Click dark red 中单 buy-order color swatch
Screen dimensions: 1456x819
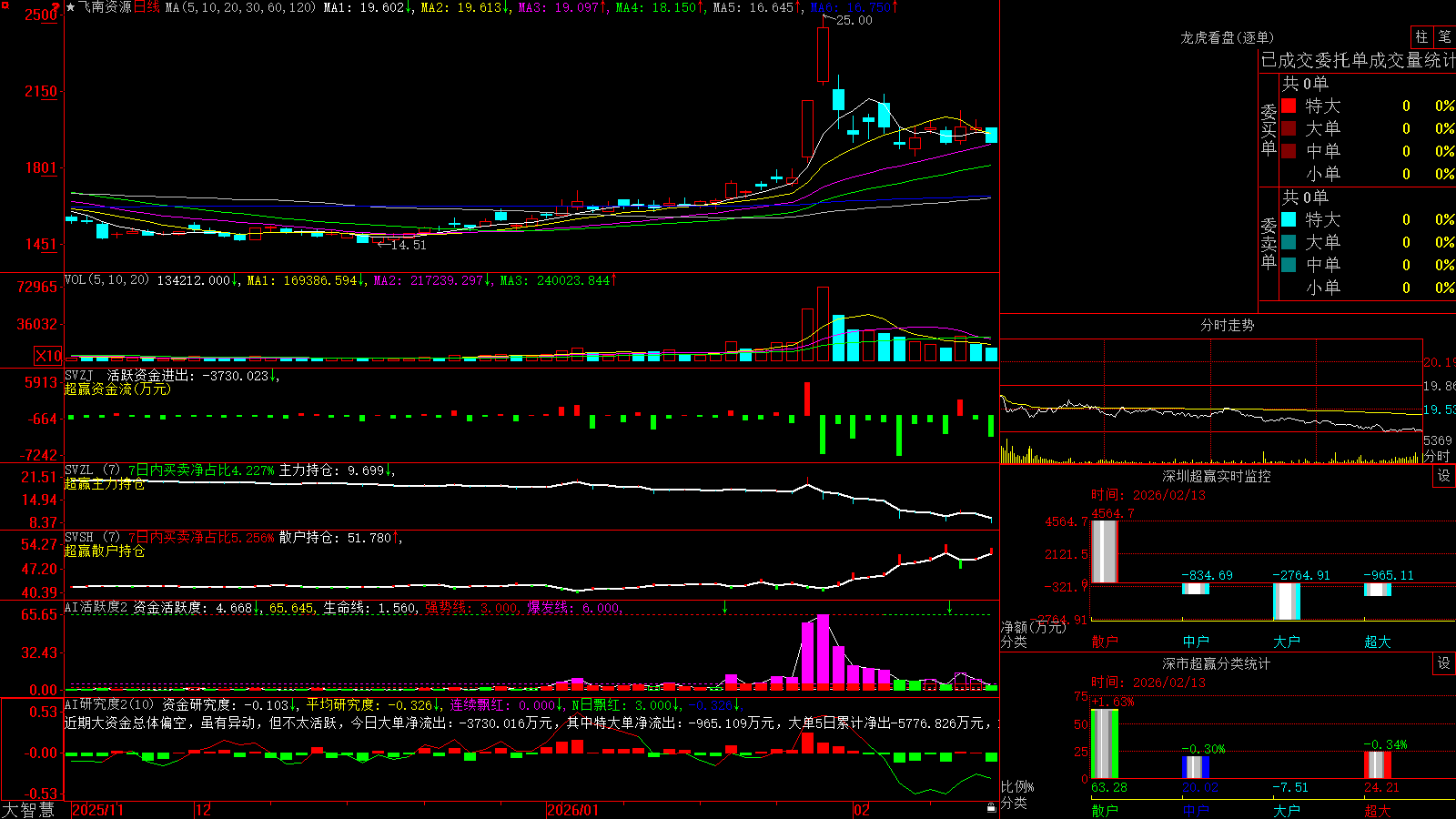1289,151
